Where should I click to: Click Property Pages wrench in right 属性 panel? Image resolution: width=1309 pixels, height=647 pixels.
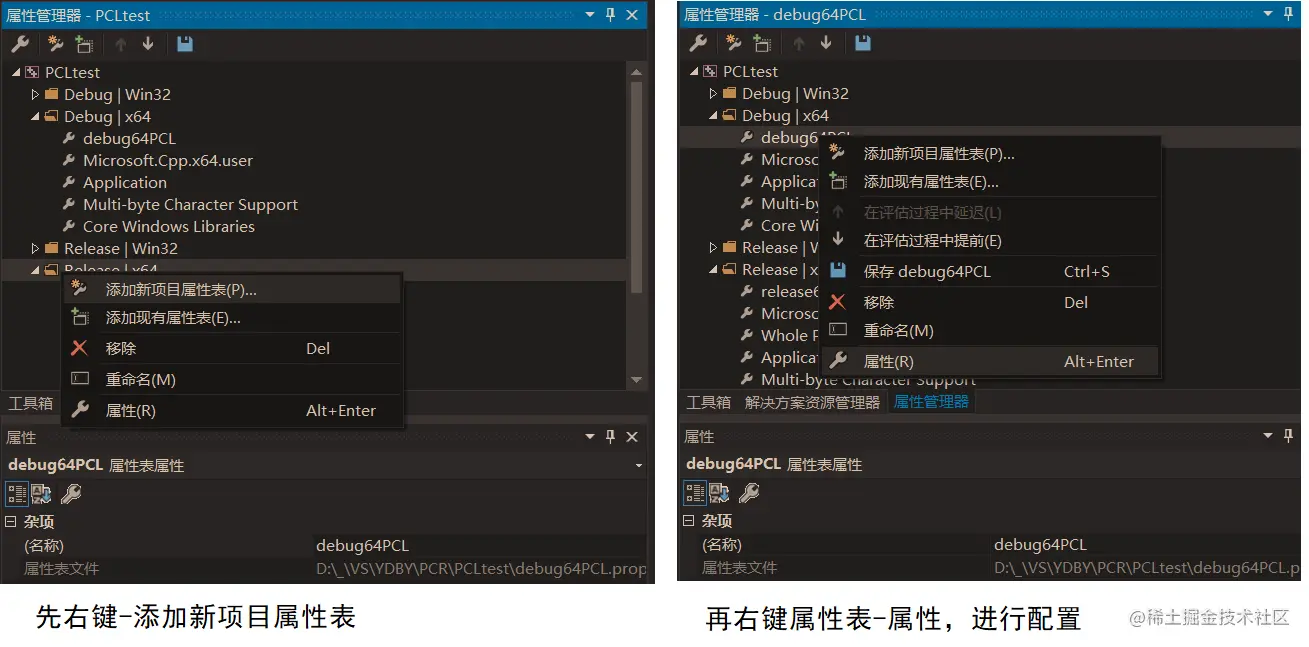[x=749, y=492]
